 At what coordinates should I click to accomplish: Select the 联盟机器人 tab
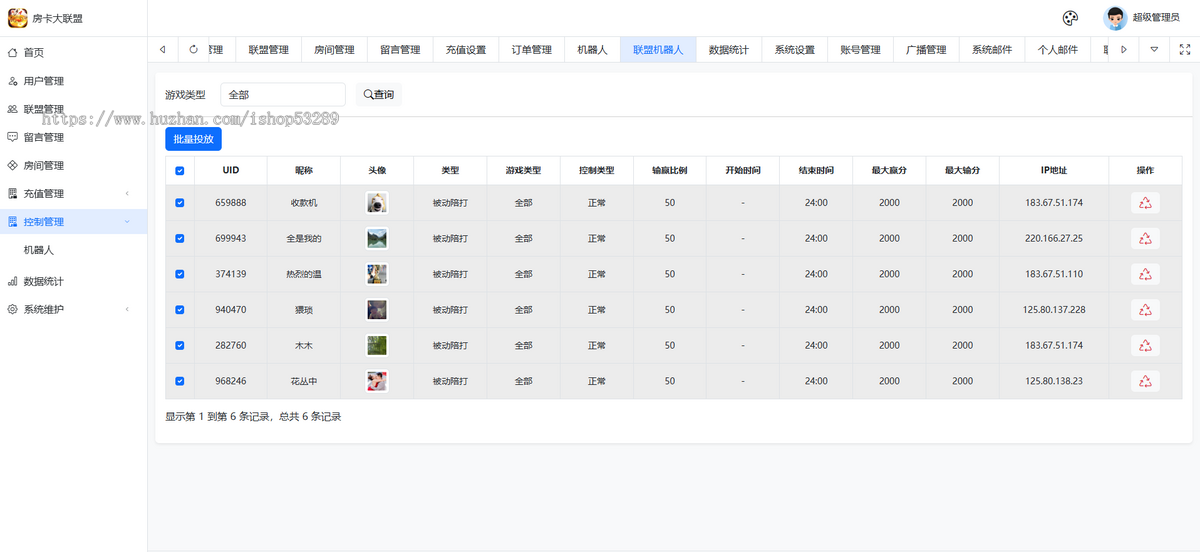[x=658, y=49]
